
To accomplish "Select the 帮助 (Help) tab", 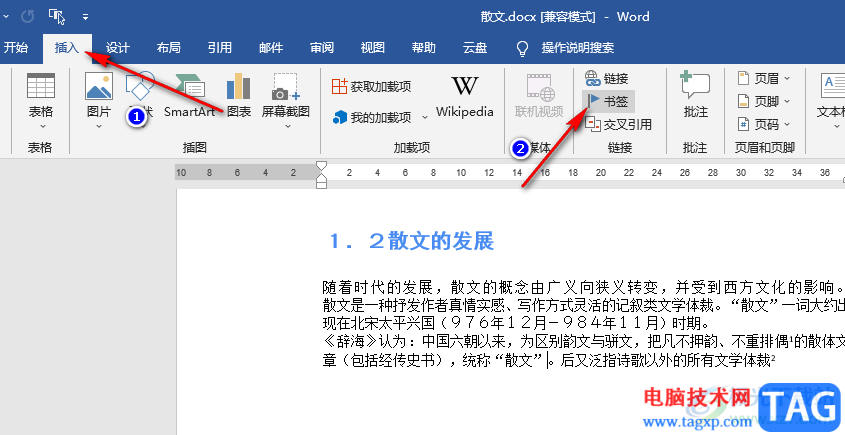I will tap(424, 47).
